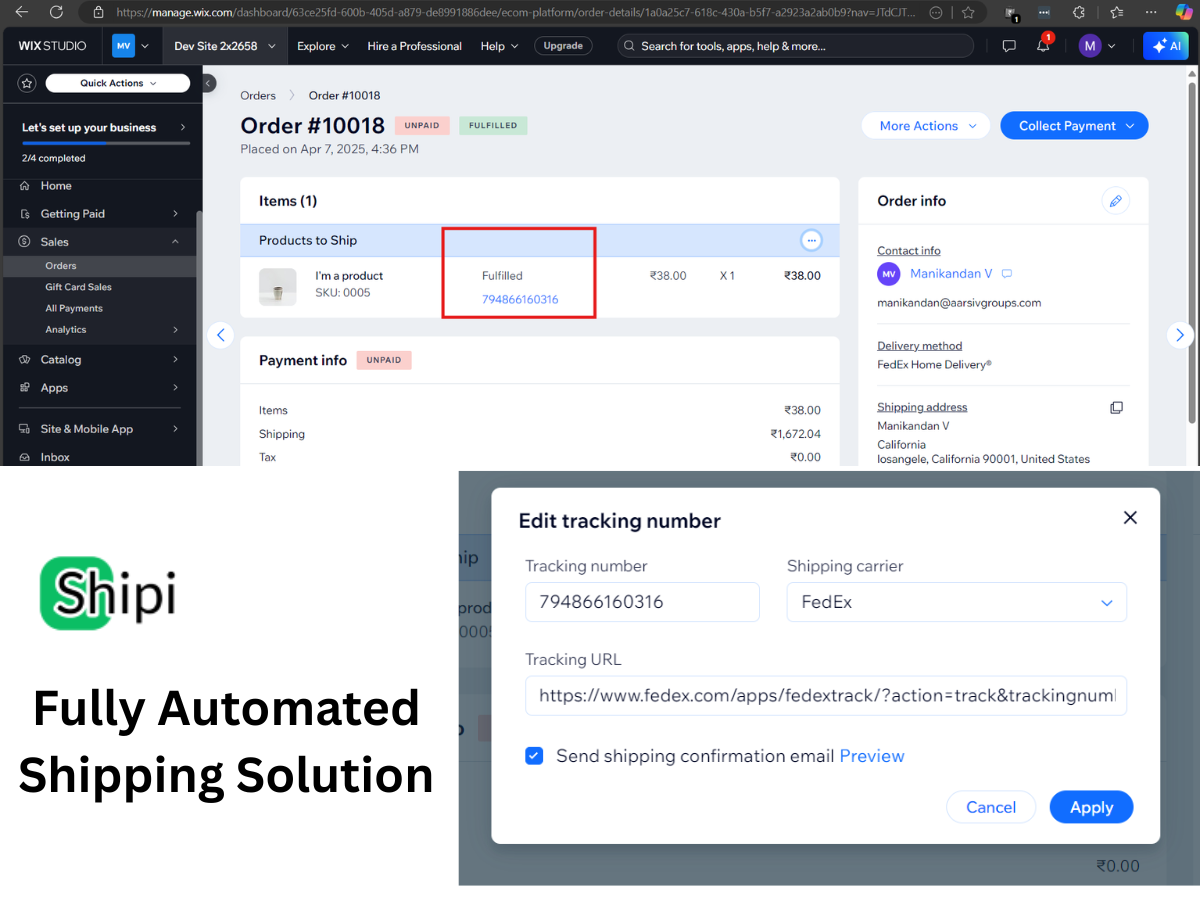Expand the Dev Site 2x2658 site switcher
Viewport: 1200px width, 900px height.
224,45
